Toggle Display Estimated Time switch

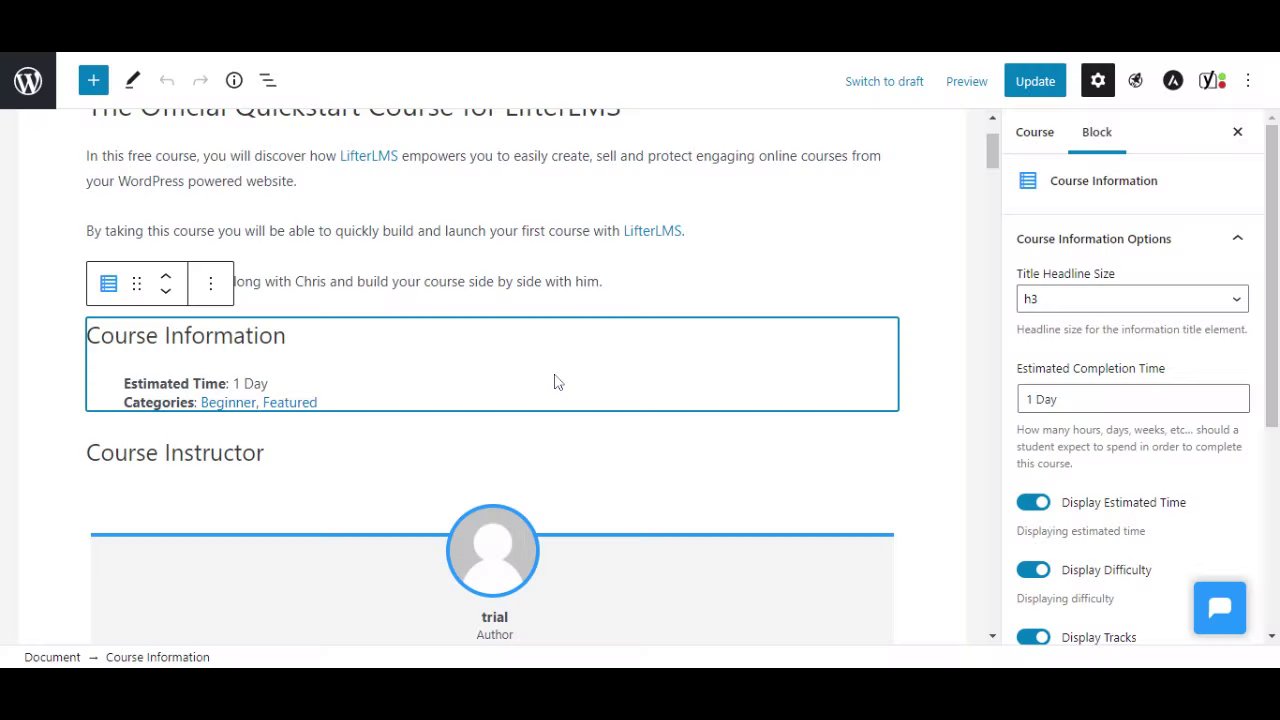click(x=1033, y=502)
